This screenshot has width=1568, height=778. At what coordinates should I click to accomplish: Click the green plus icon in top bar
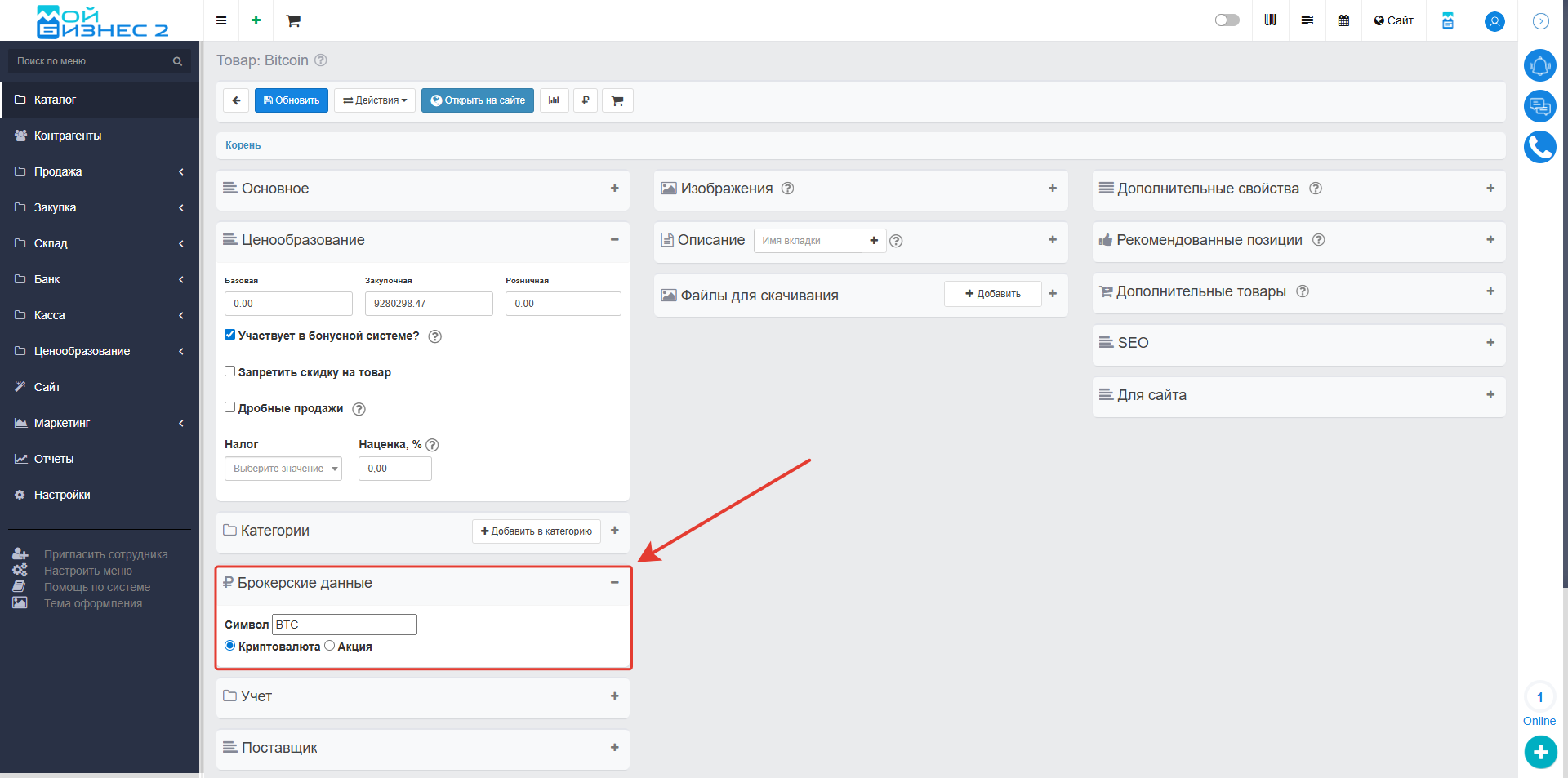click(256, 20)
